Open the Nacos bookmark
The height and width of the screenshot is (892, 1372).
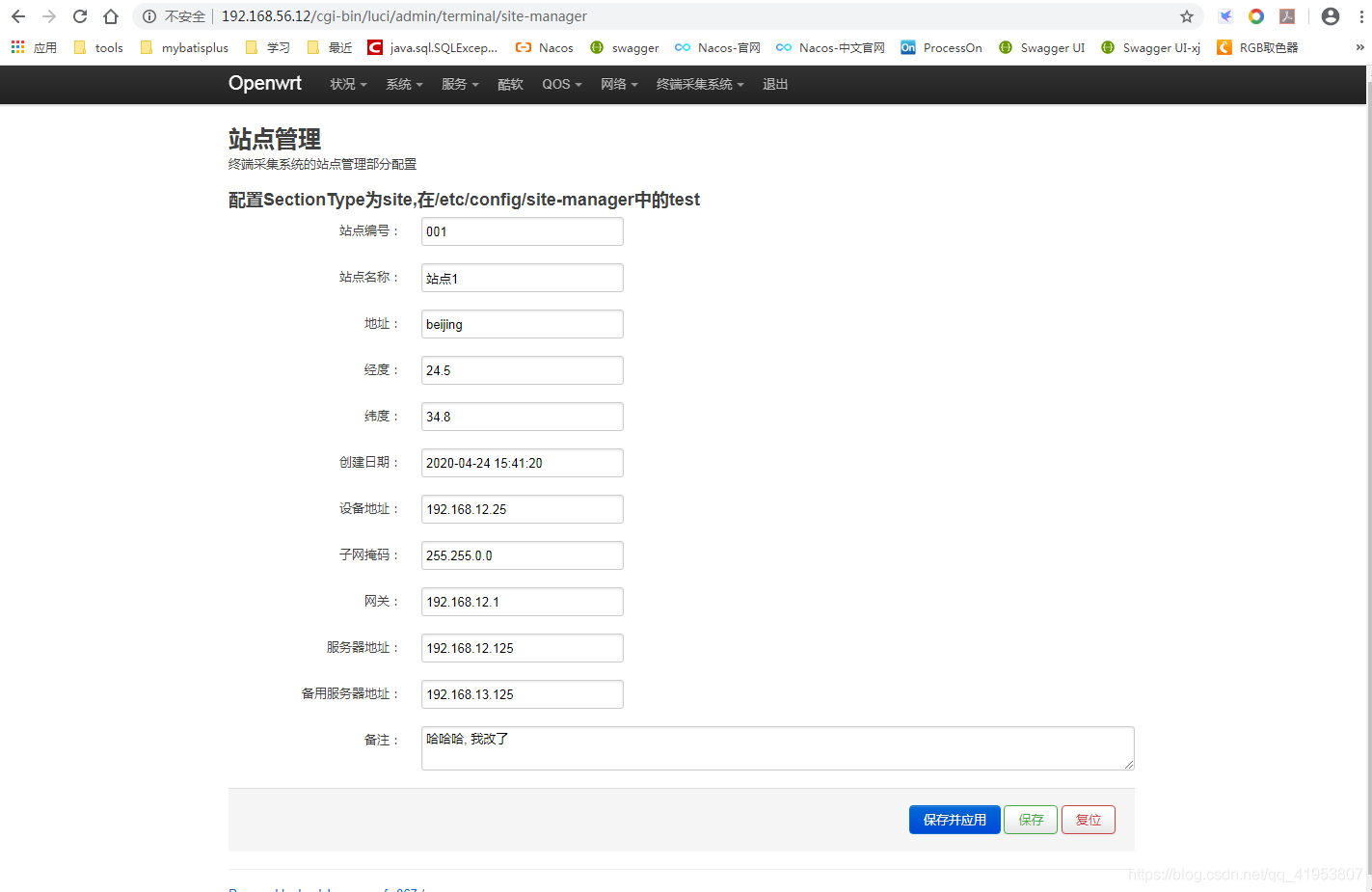[x=545, y=47]
